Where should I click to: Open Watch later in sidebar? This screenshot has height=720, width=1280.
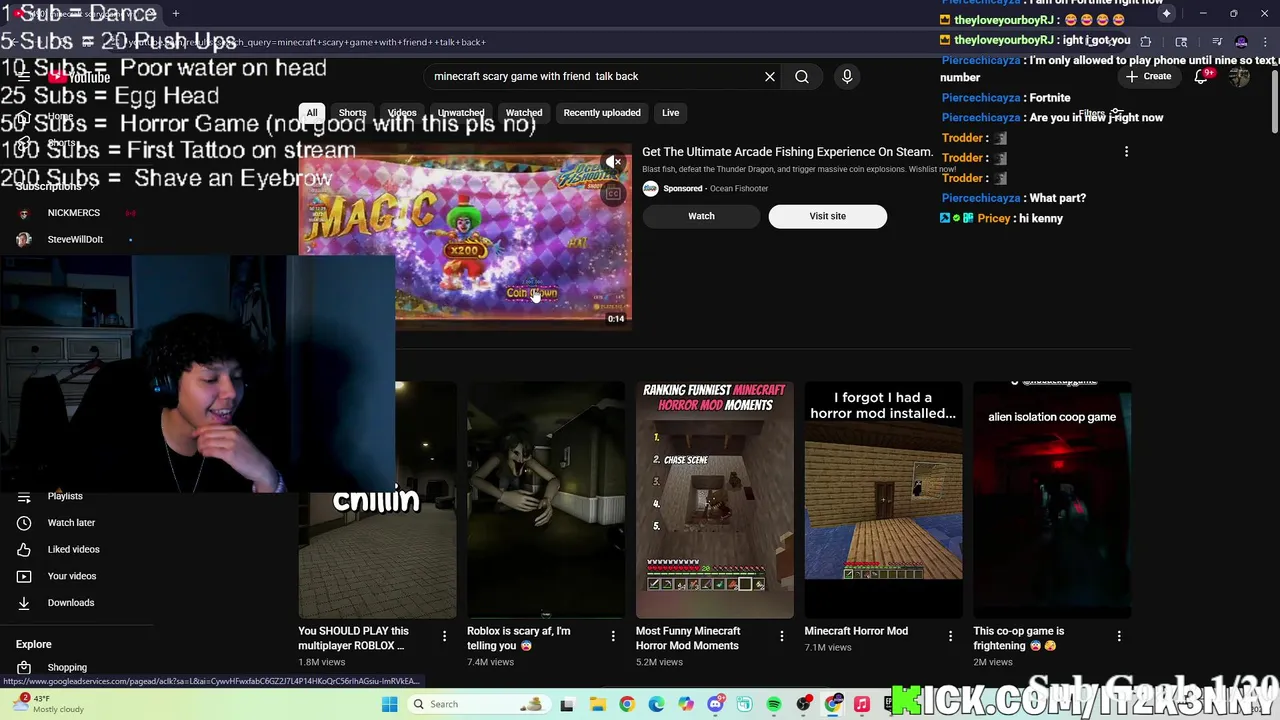72,523
